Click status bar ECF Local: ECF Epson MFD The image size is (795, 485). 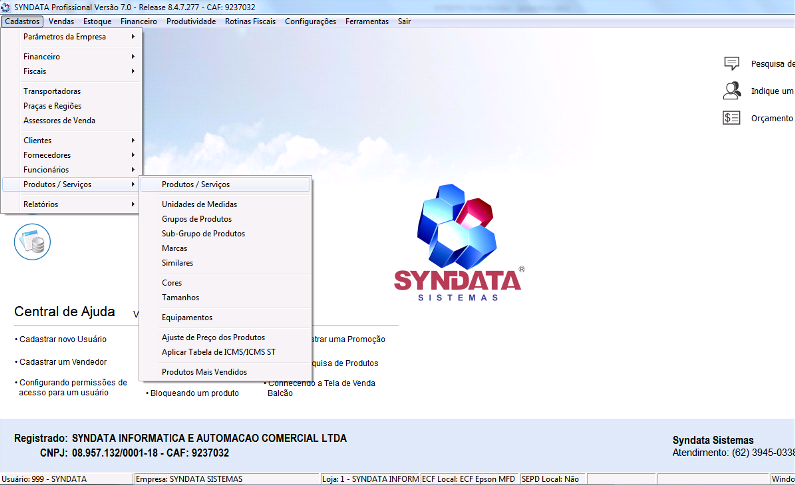tap(468, 479)
